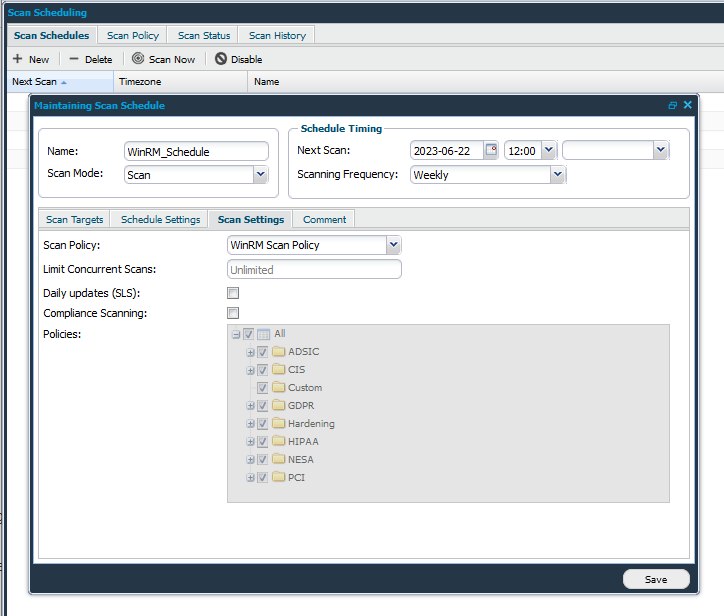
Task: Switch to the Scan Targets tab
Action: (x=74, y=220)
